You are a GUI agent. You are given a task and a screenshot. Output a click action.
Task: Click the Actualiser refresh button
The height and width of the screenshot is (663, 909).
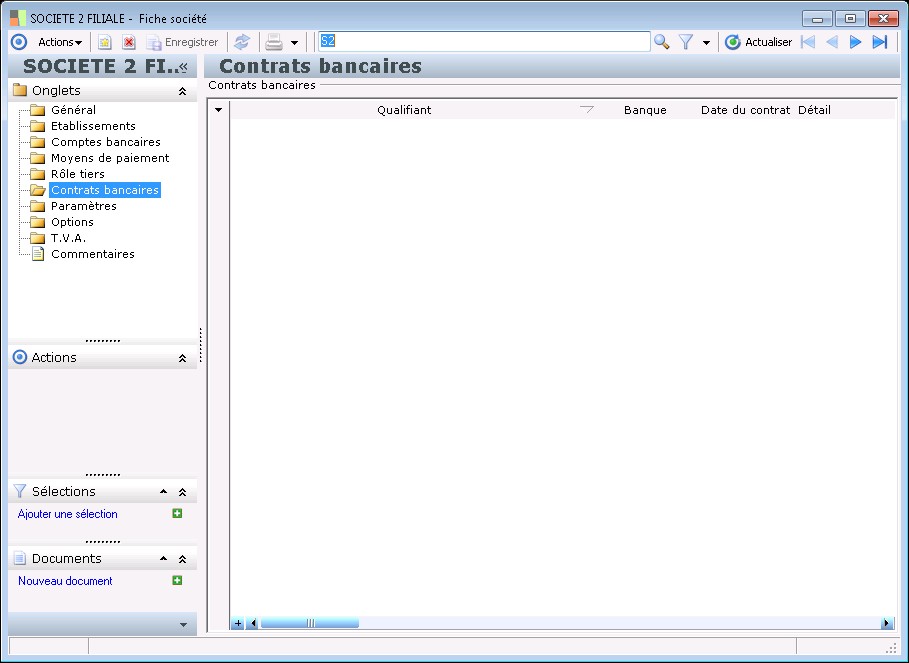point(758,42)
